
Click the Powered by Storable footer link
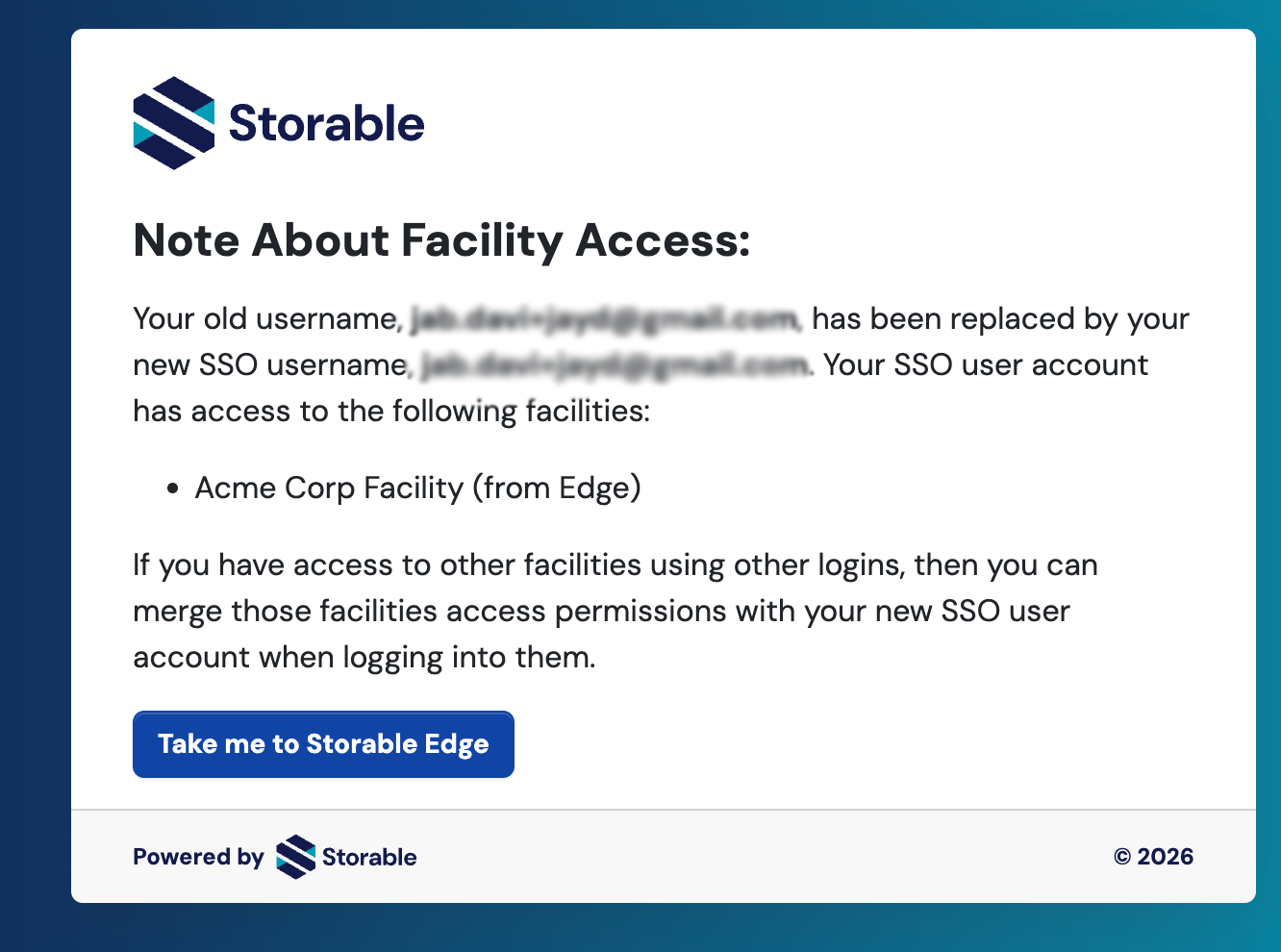(x=273, y=857)
